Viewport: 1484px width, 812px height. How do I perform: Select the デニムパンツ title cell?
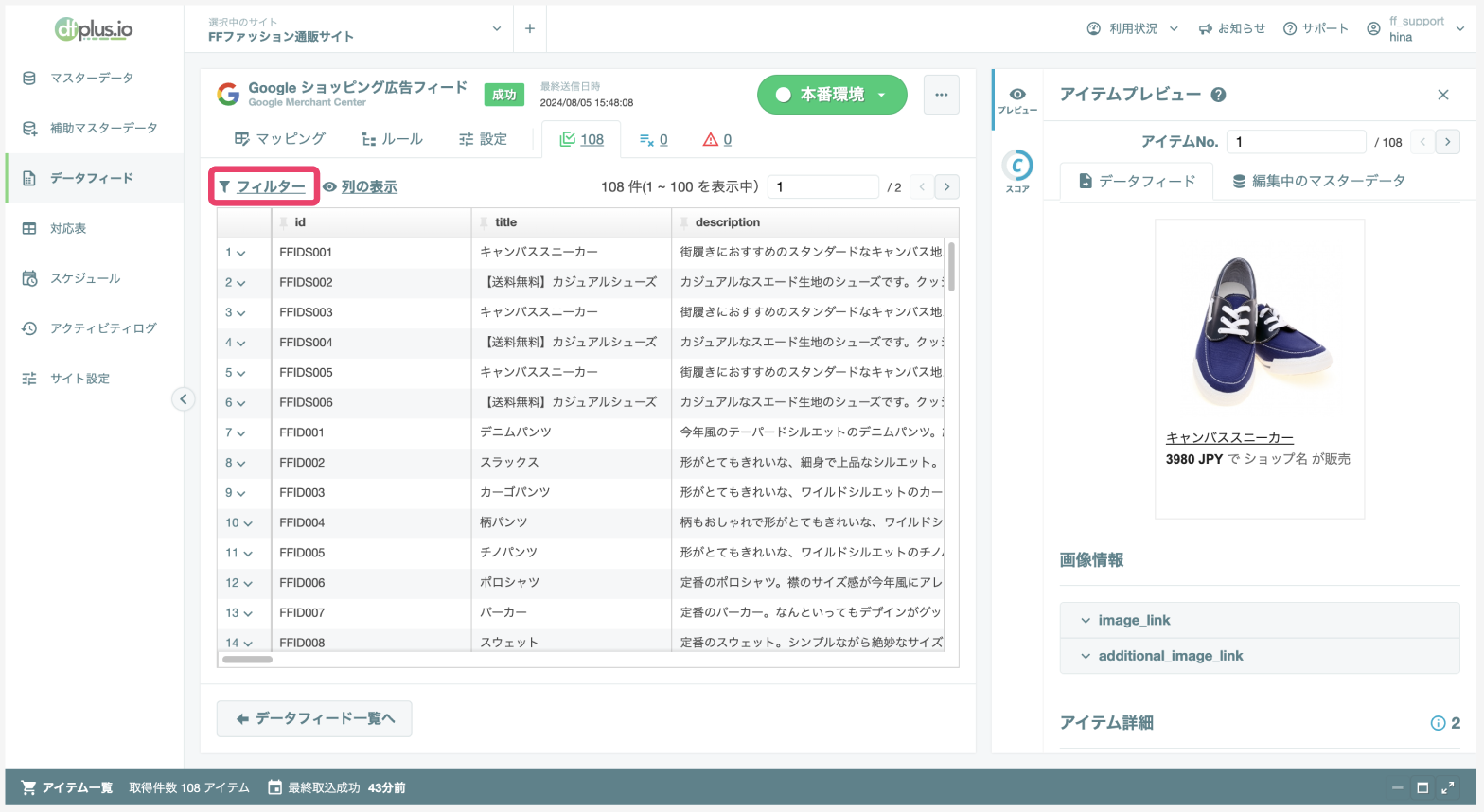[x=572, y=432]
